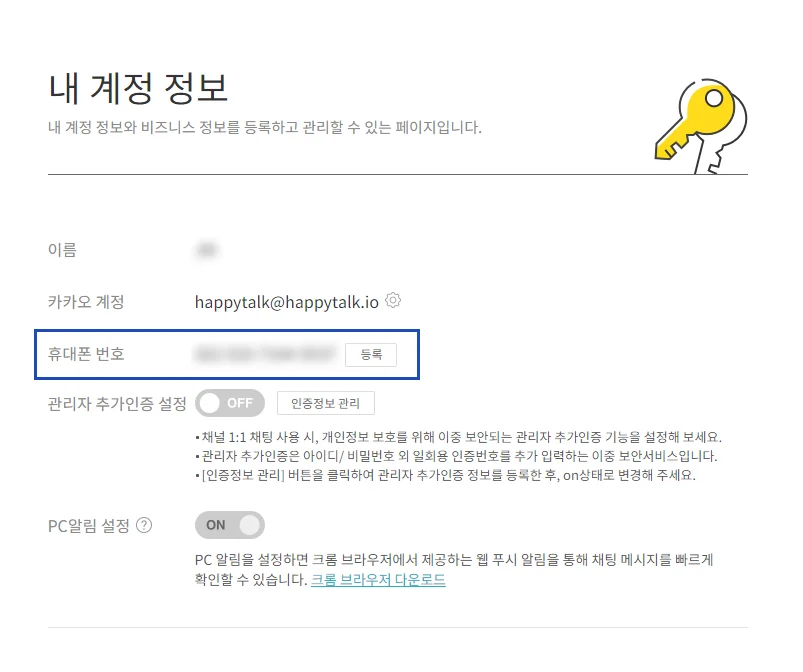Select the blurred phone number value
803x672 pixels.
265,354
